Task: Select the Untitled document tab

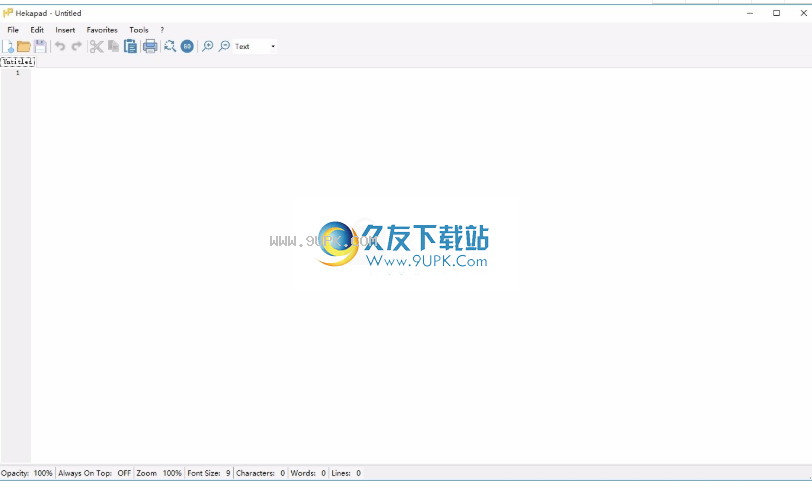Action: point(18,62)
